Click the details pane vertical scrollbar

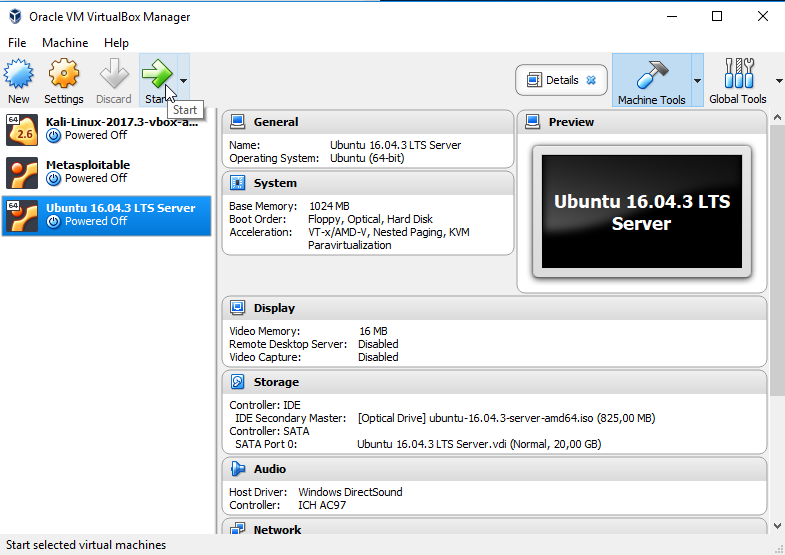click(x=776, y=250)
